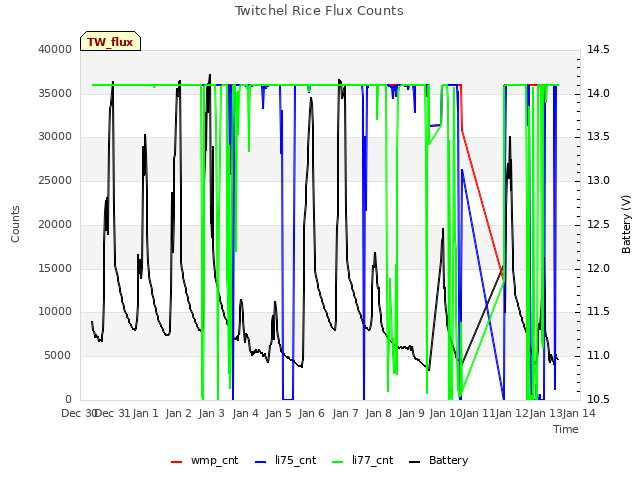Click the 10.5 battery tick label
Viewport: 640px width, 480px height.
598,399
